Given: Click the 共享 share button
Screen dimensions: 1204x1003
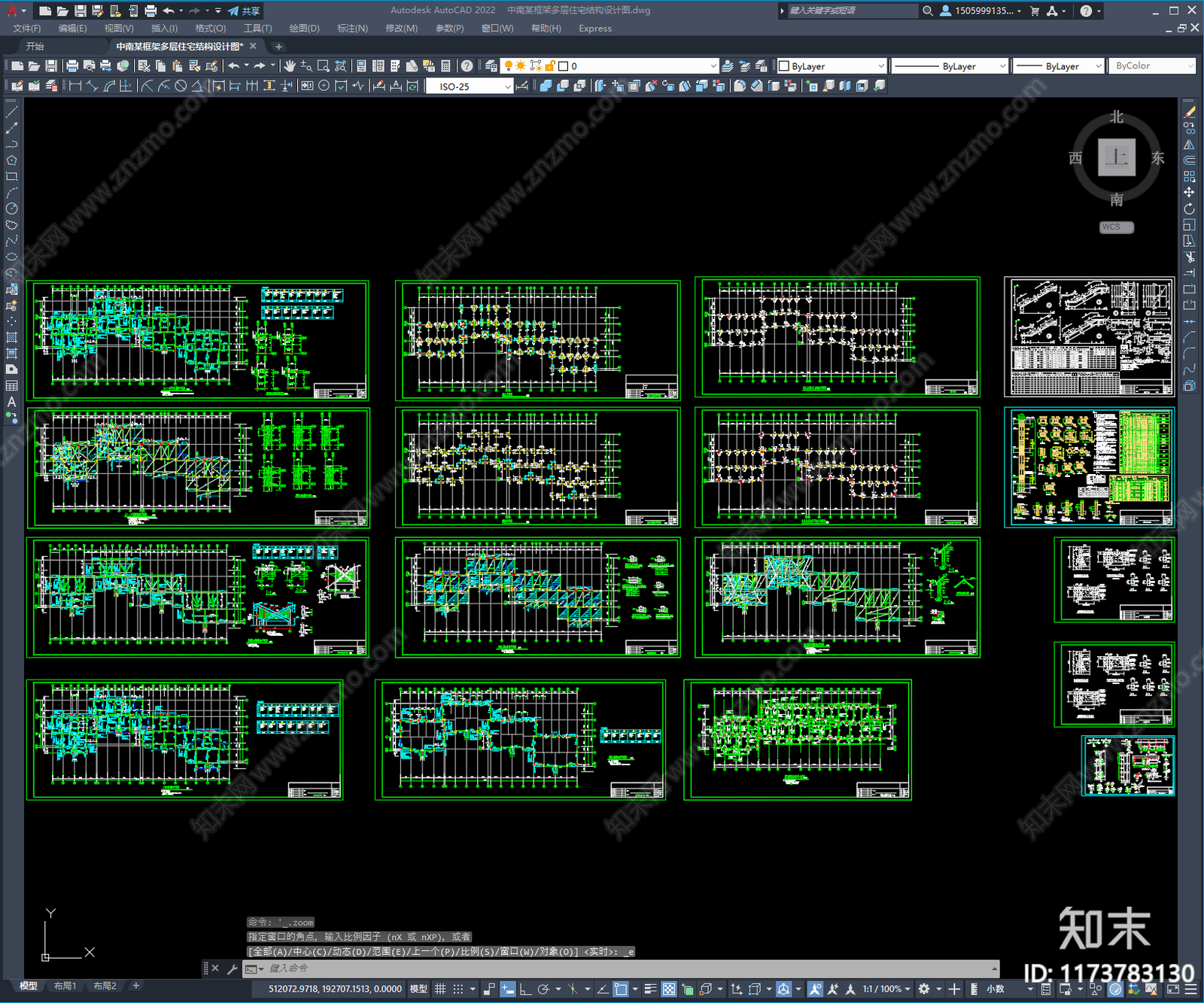Looking at the screenshot, I should (x=244, y=11).
